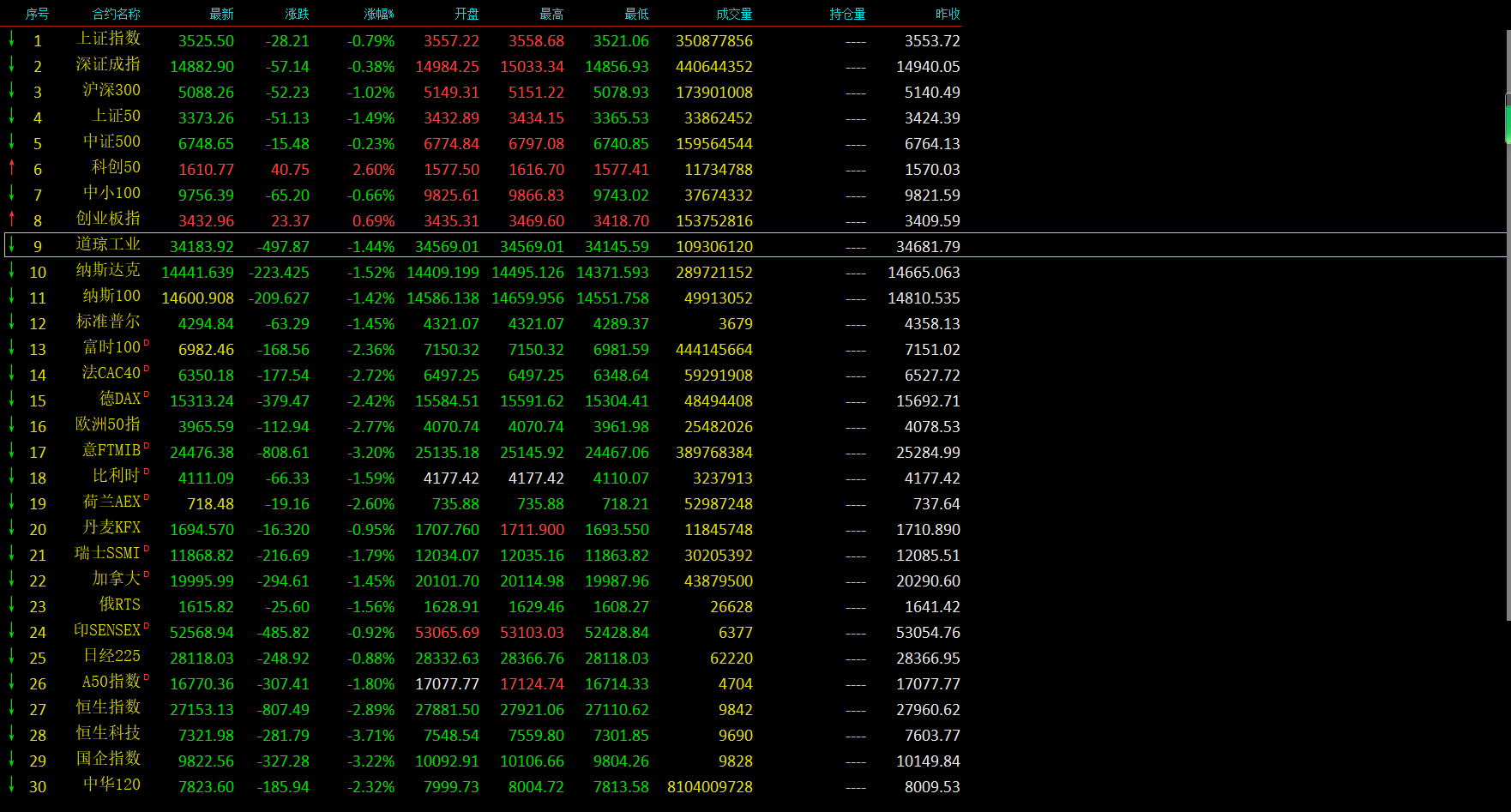Click change value -497.87
1511x812 pixels.
click(x=283, y=247)
